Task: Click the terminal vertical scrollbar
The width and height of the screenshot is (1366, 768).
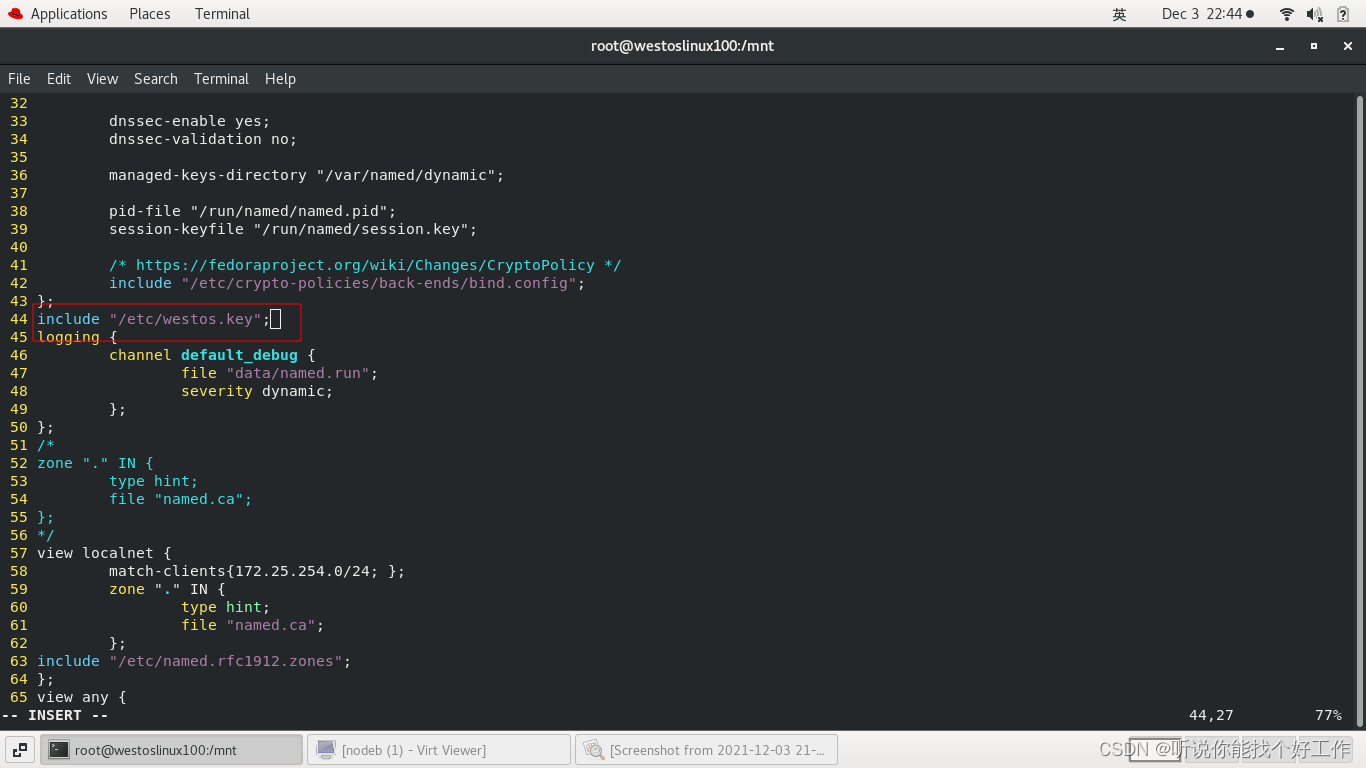Action: tap(1360, 410)
